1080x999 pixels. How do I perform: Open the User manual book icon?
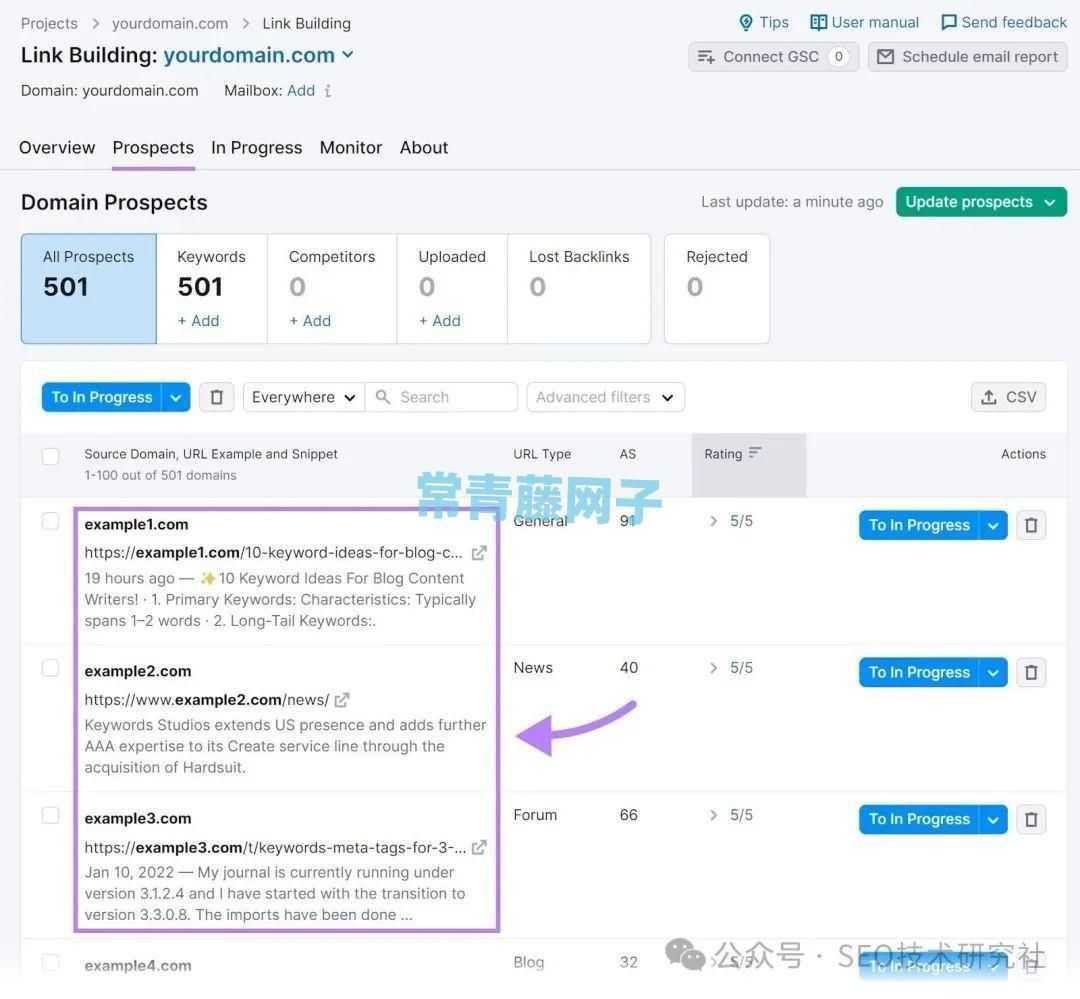818,23
